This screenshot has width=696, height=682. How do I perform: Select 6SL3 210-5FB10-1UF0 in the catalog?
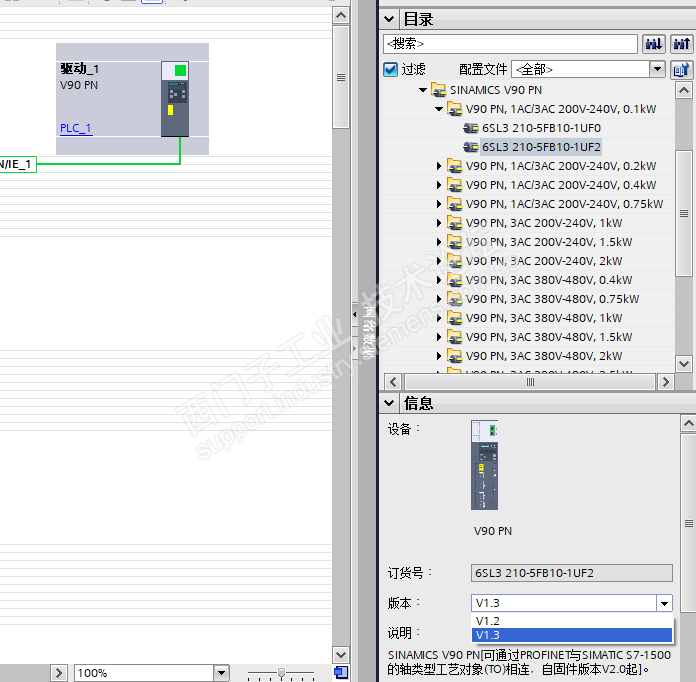(541, 128)
